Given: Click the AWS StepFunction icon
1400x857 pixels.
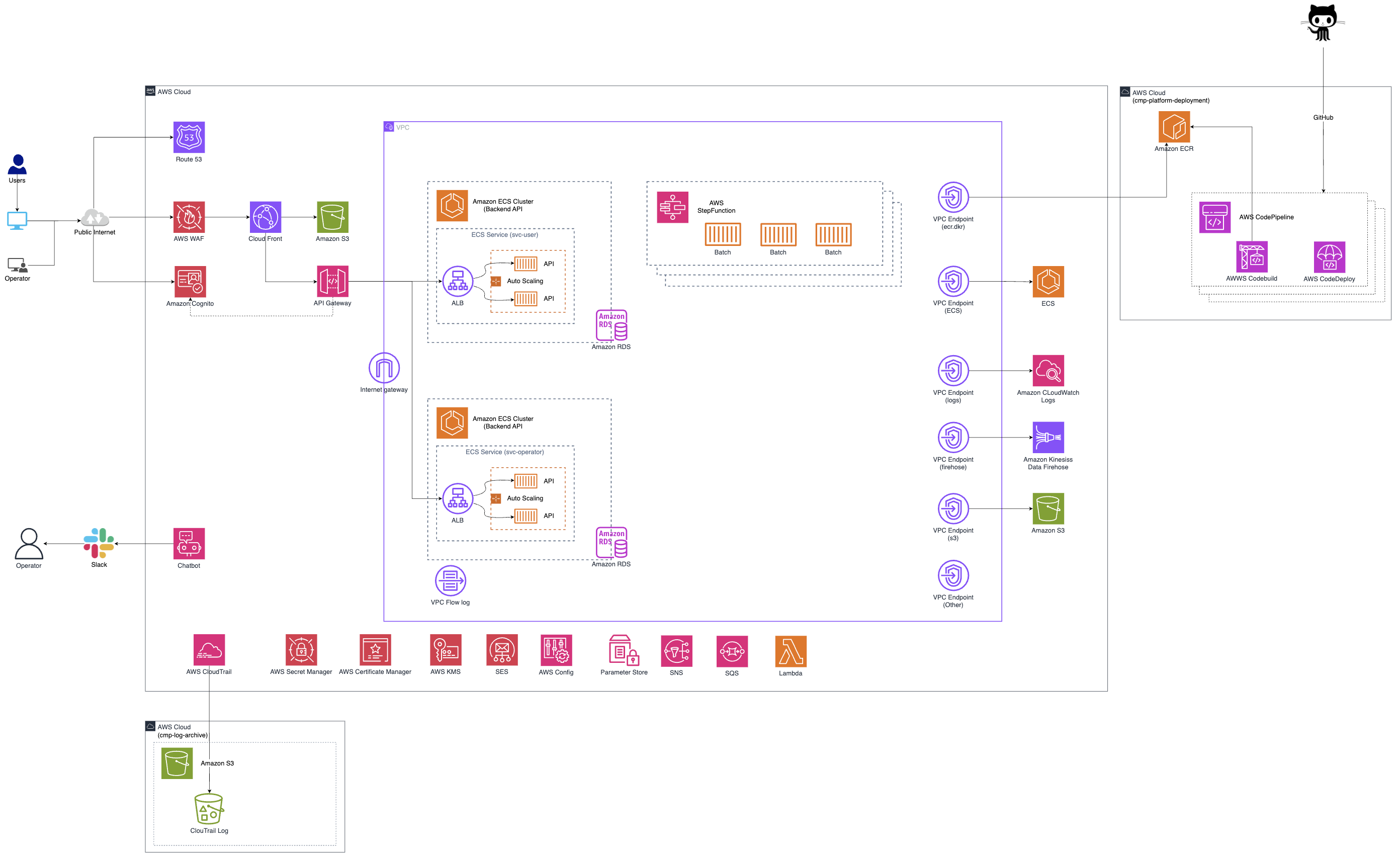Looking at the screenshot, I should tap(672, 207).
